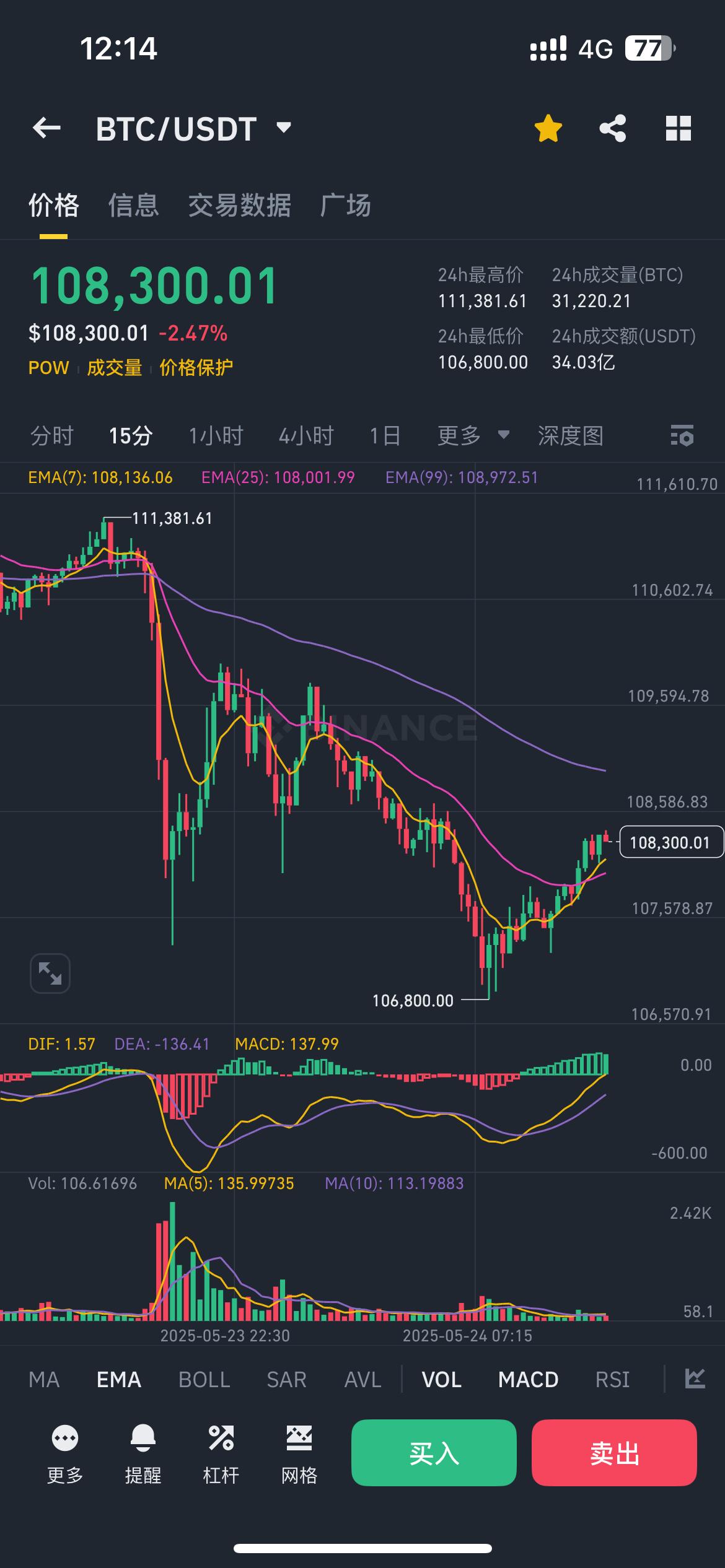Screen dimensions: 725x1568
Task: Open chart settings icon beside 深度图
Action: (x=682, y=436)
